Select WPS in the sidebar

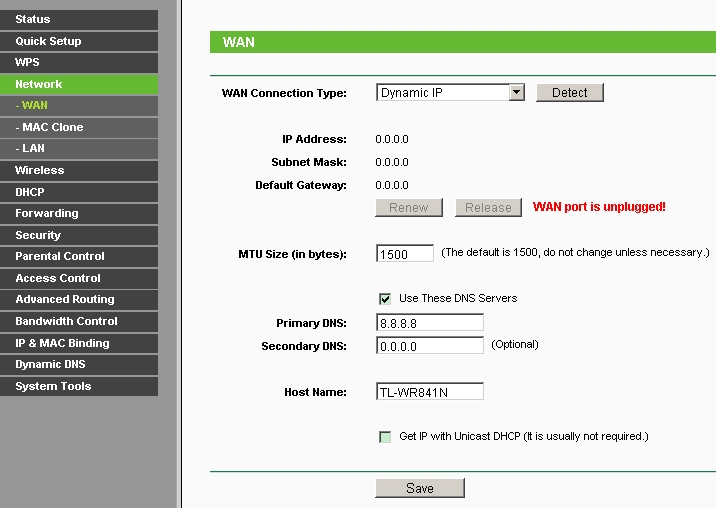coord(79,63)
